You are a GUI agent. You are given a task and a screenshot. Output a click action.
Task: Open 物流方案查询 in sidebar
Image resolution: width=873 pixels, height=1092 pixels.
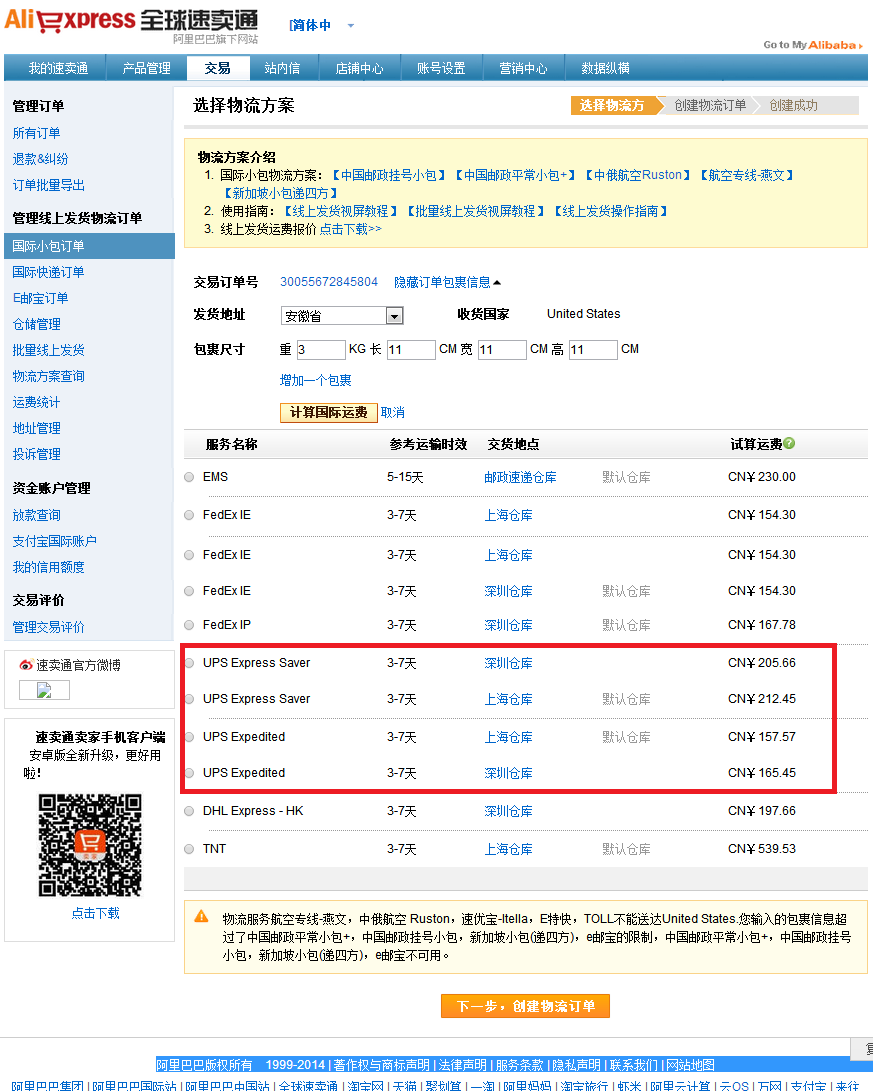click(48, 376)
